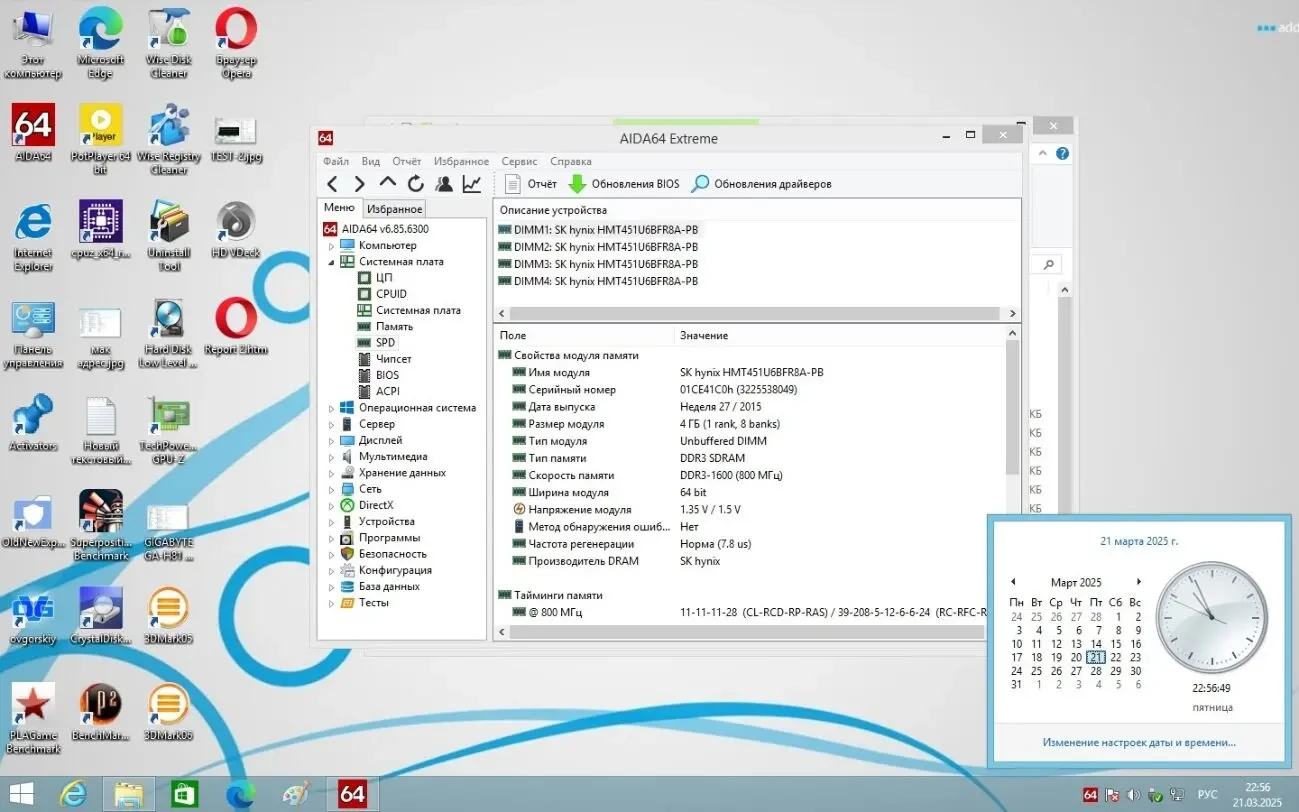This screenshot has width=1299, height=812.
Task: Switch to the Избранное tab
Action: [x=394, y=209]
